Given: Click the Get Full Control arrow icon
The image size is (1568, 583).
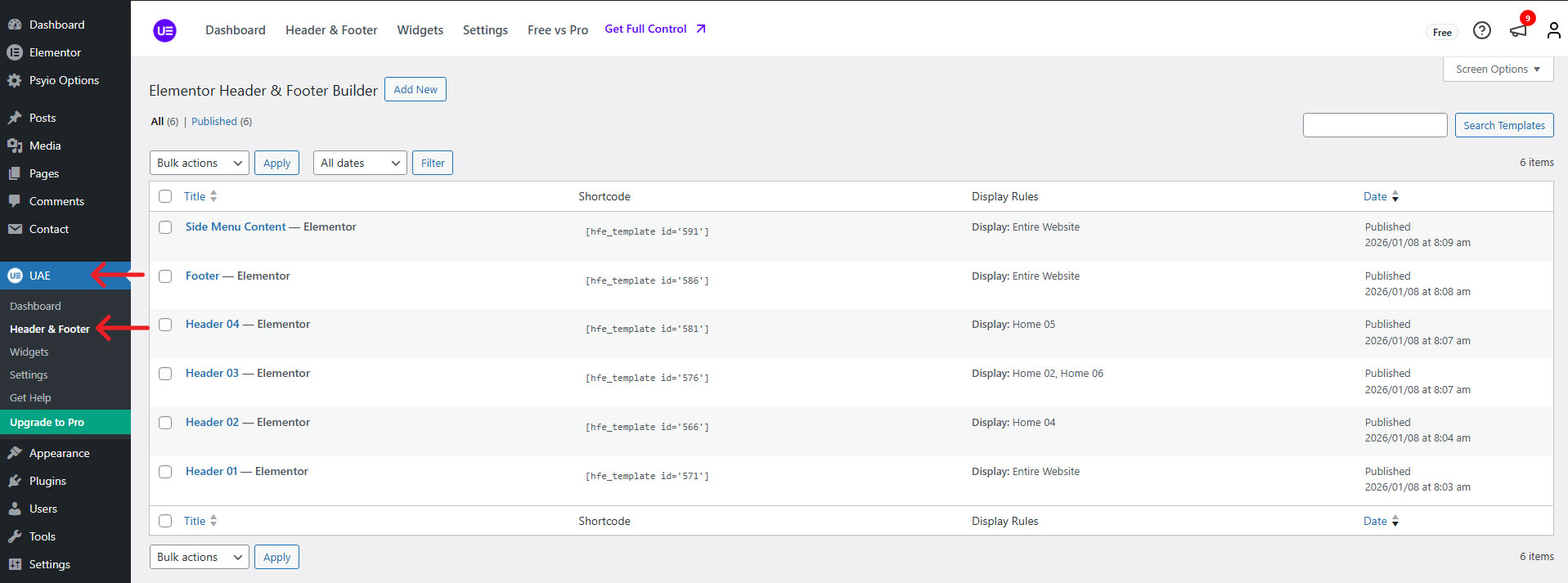Looking at the screenshot, I should 701,29.
